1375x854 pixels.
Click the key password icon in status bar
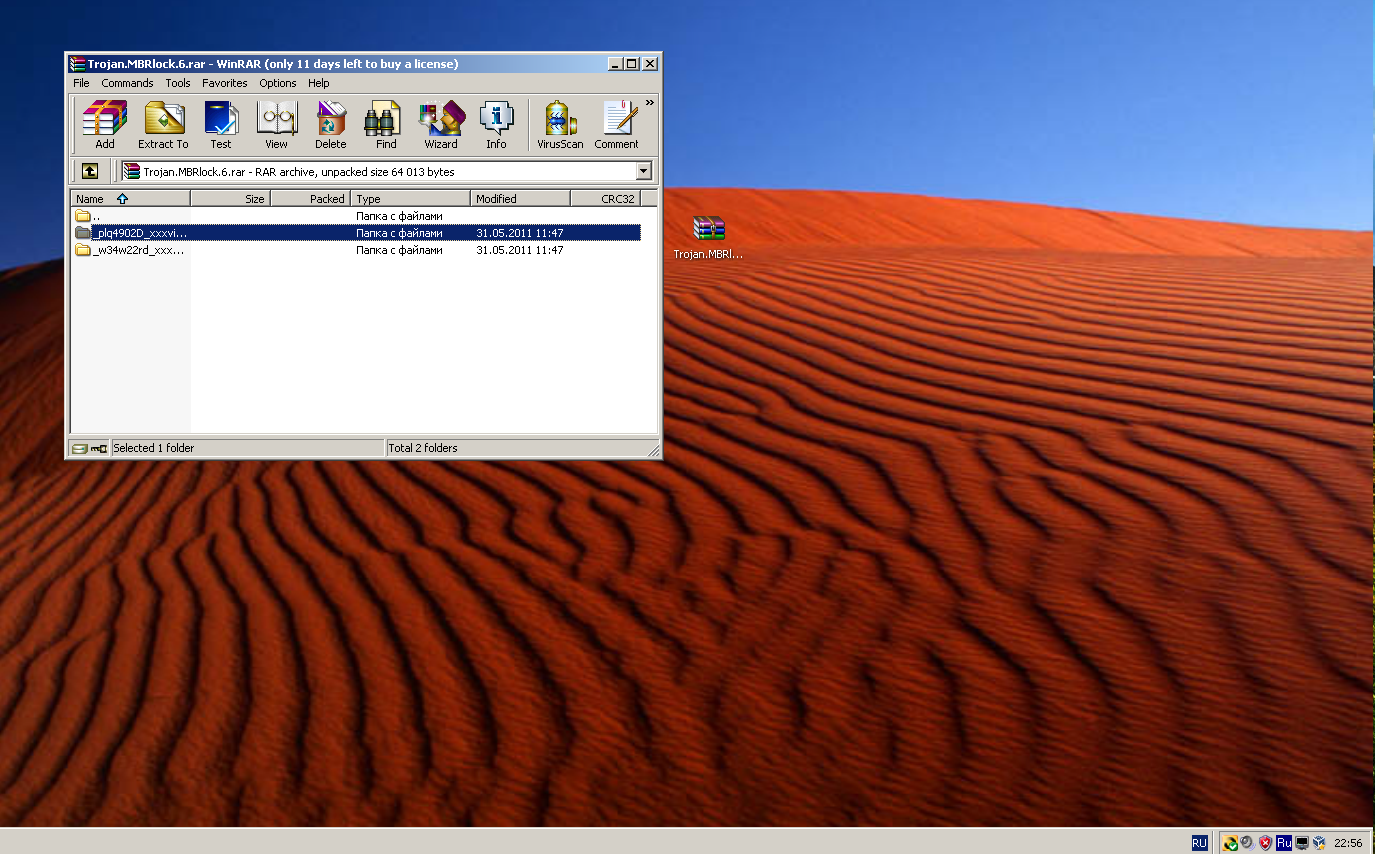point(98,448)
